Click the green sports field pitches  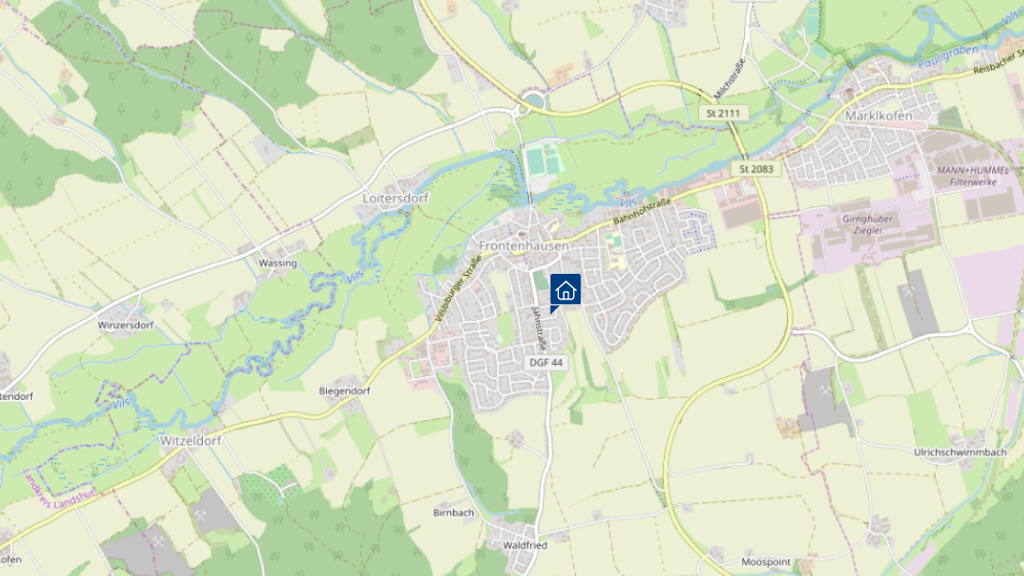point(543,161)
